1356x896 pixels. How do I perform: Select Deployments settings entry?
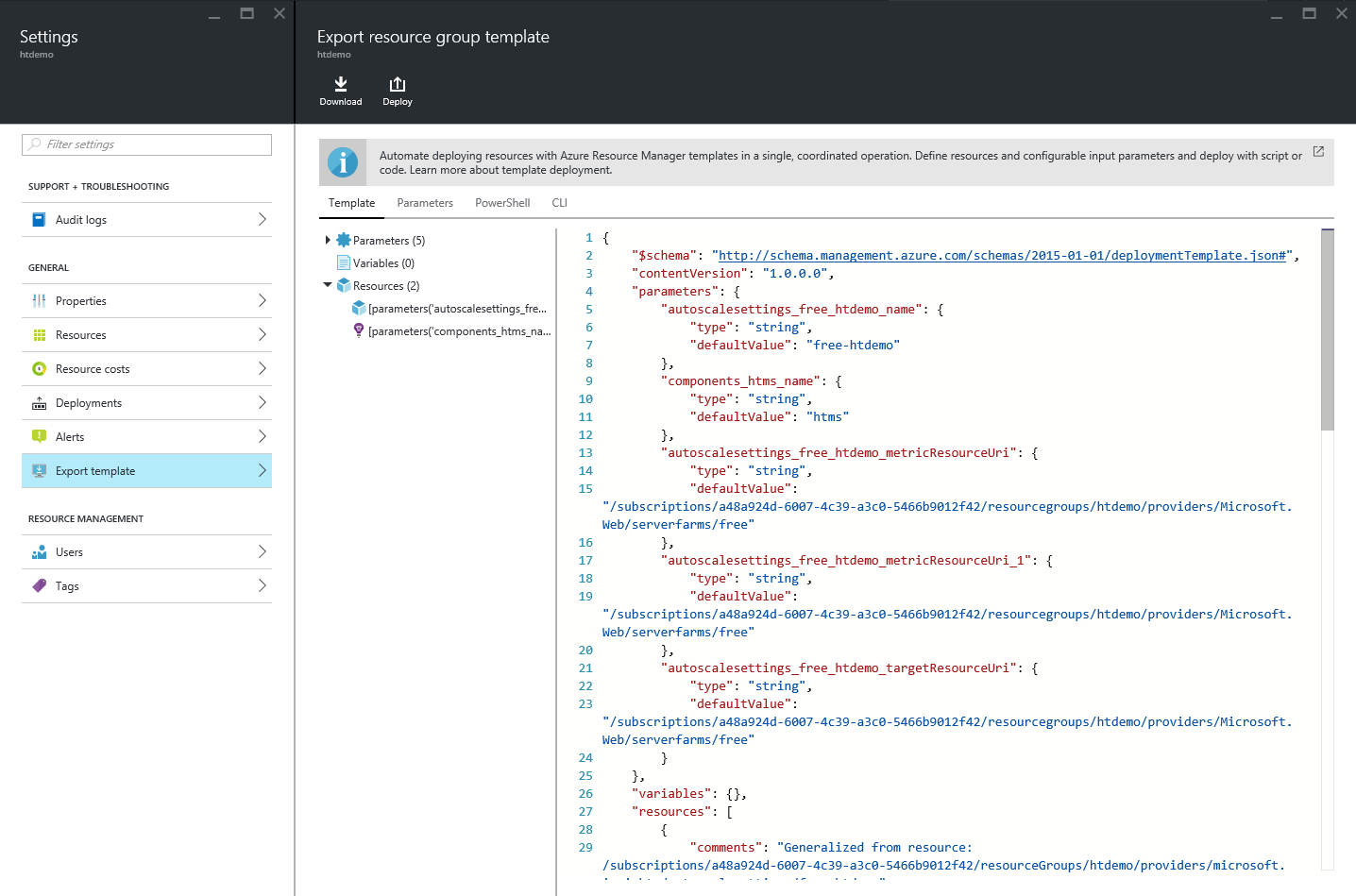pyautogui.click(x=146, y=403)
